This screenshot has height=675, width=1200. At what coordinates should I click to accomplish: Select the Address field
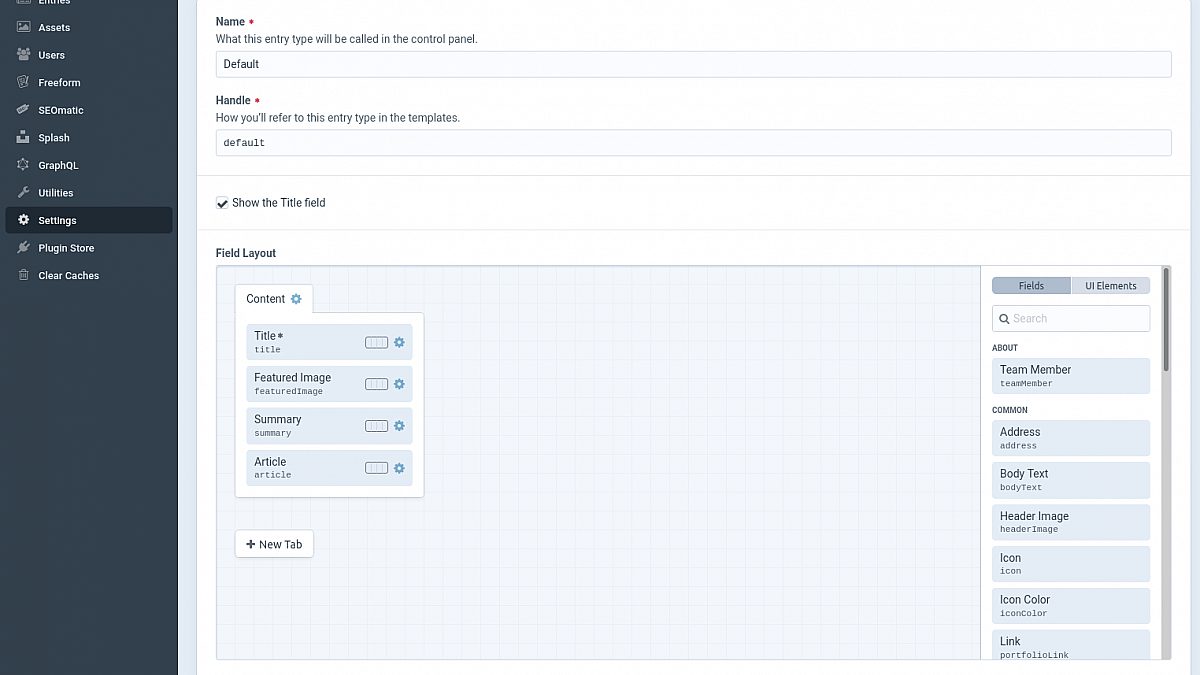[x=1071, y=438]
